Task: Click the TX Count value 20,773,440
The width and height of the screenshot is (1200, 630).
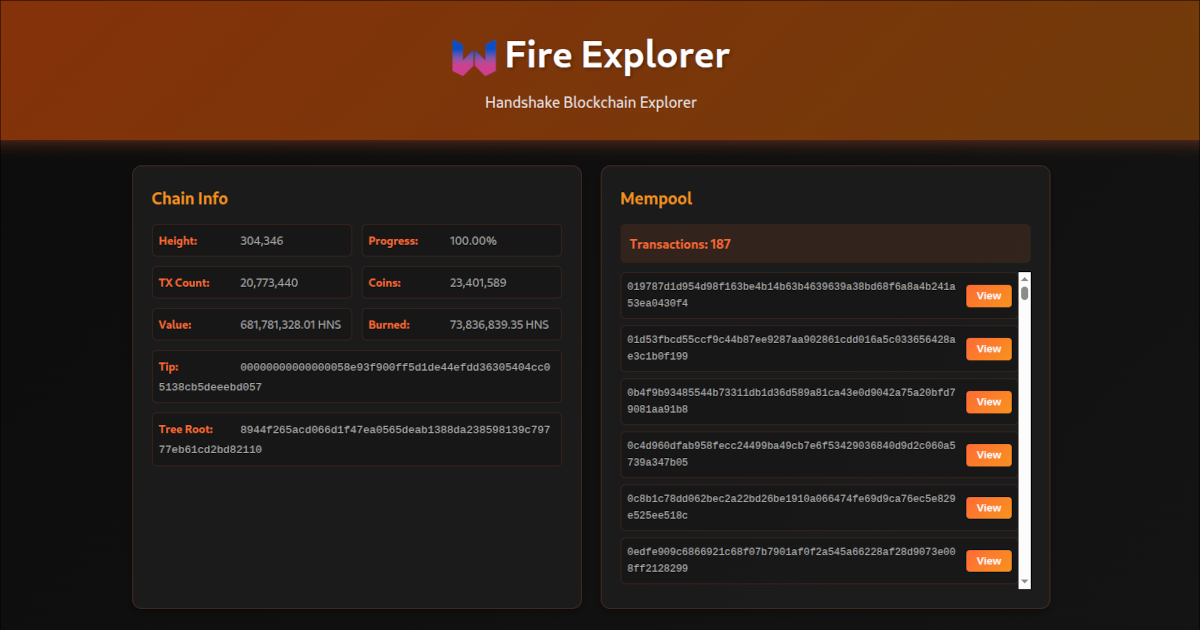Action: point(269,283)
